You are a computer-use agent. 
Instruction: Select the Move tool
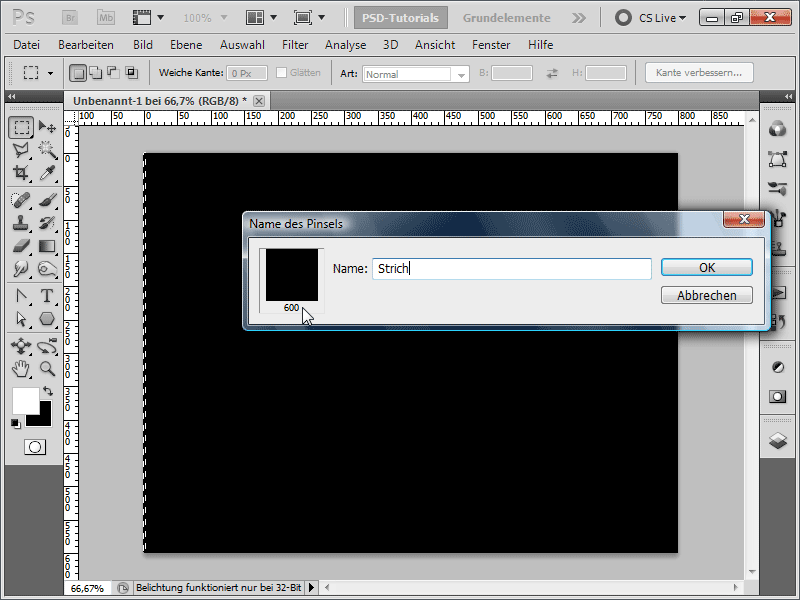tap(47, 127)
